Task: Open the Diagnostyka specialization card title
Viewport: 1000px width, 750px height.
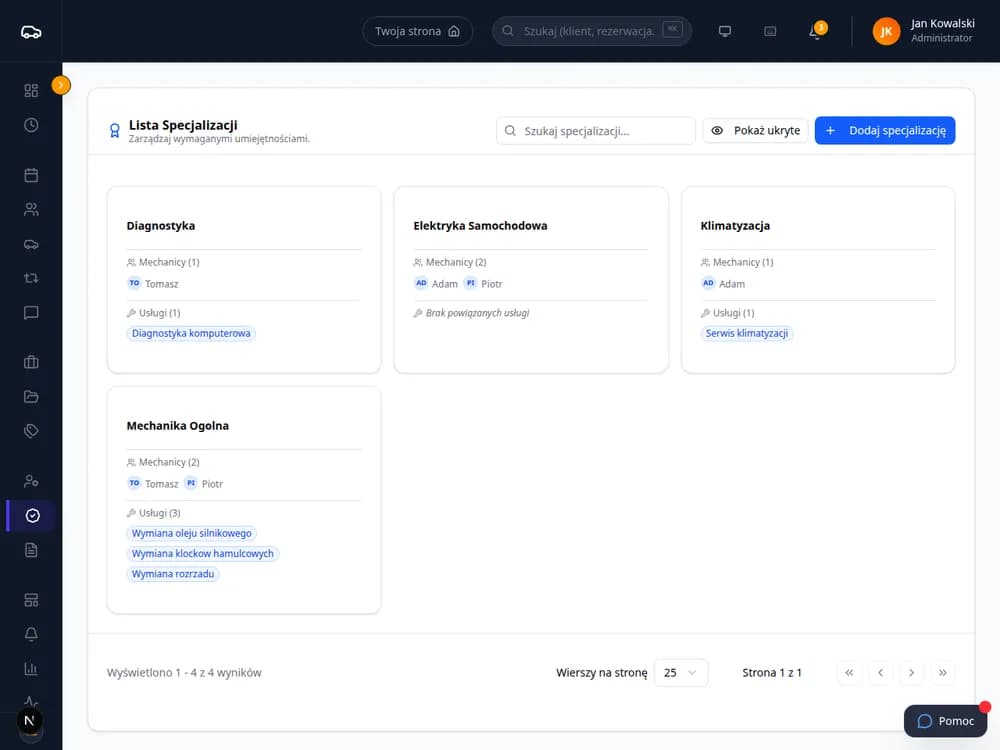Action: point(161,226)
